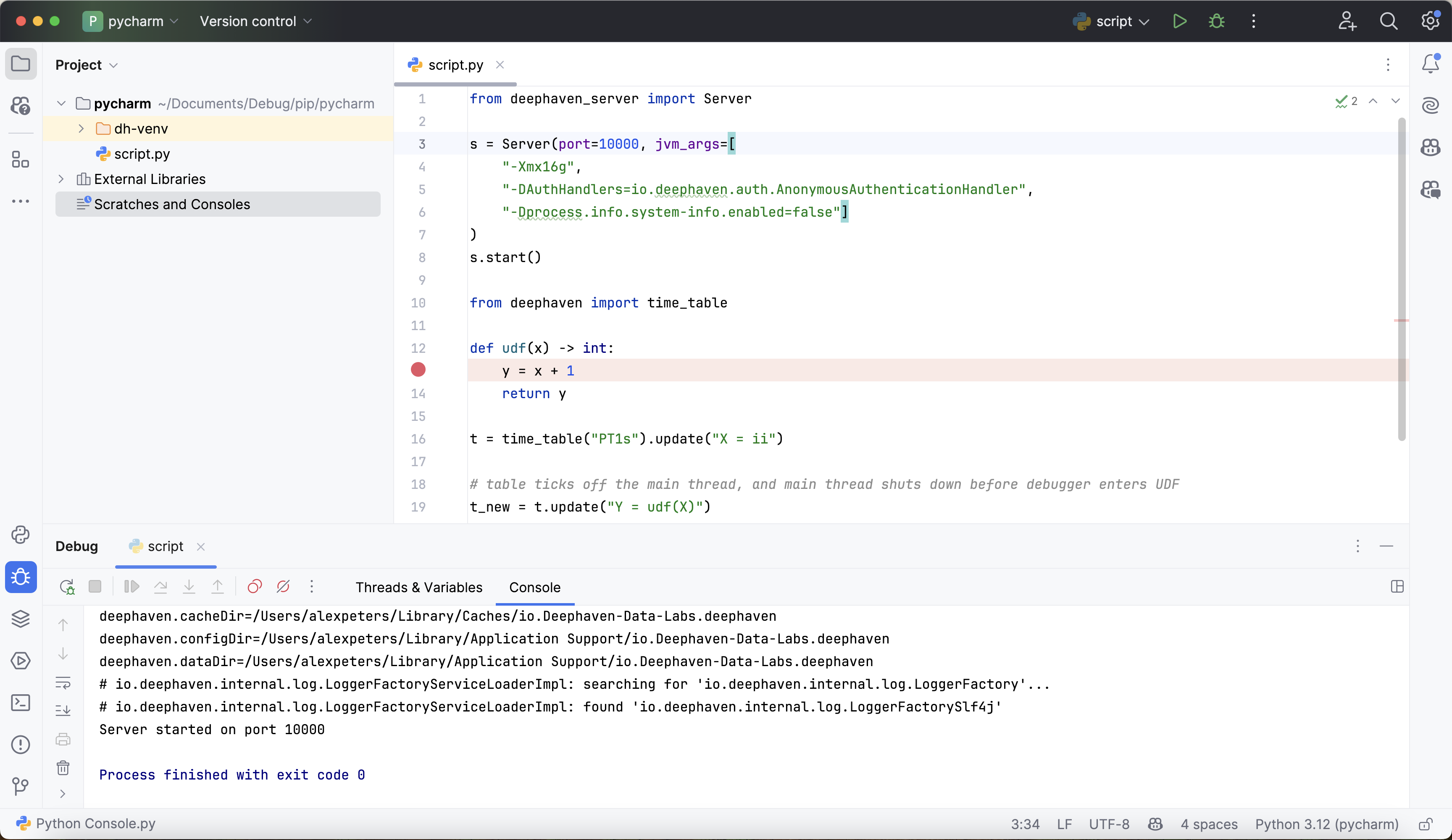
Task: Toggle soft-wrap in the console
Action: (63, 683)
